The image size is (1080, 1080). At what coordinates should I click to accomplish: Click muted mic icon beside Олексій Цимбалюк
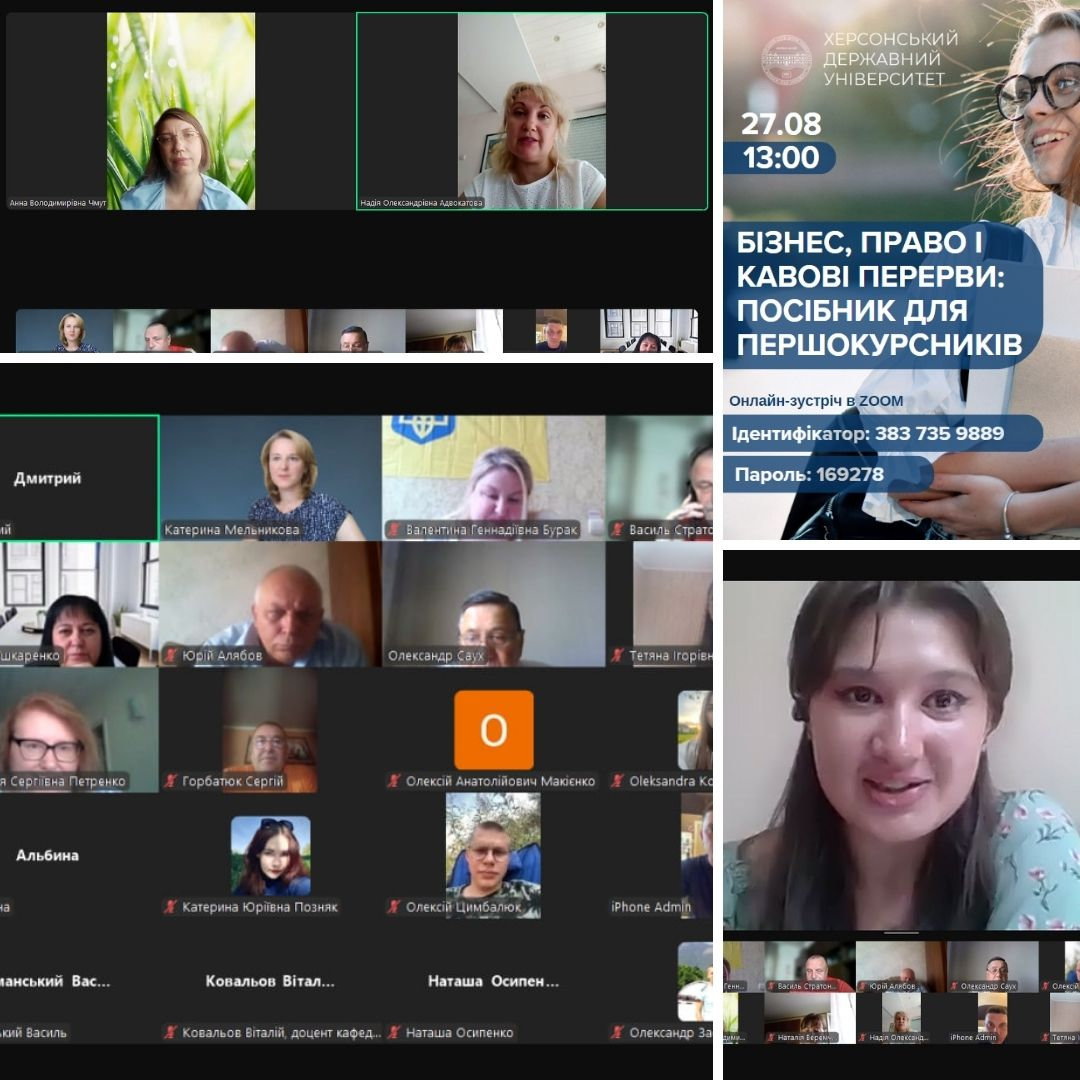click(394, 907)
